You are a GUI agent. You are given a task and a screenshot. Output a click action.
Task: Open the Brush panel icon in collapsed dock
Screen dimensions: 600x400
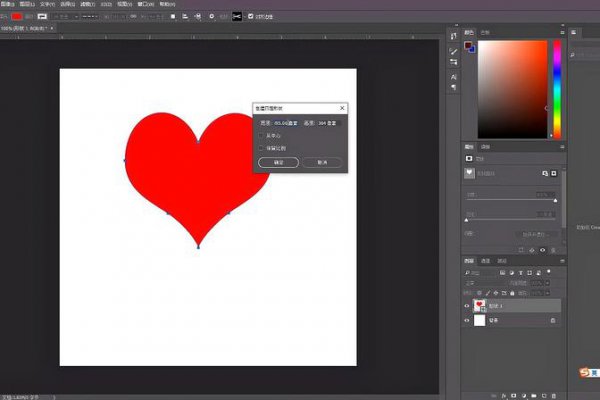click(453, 51)
